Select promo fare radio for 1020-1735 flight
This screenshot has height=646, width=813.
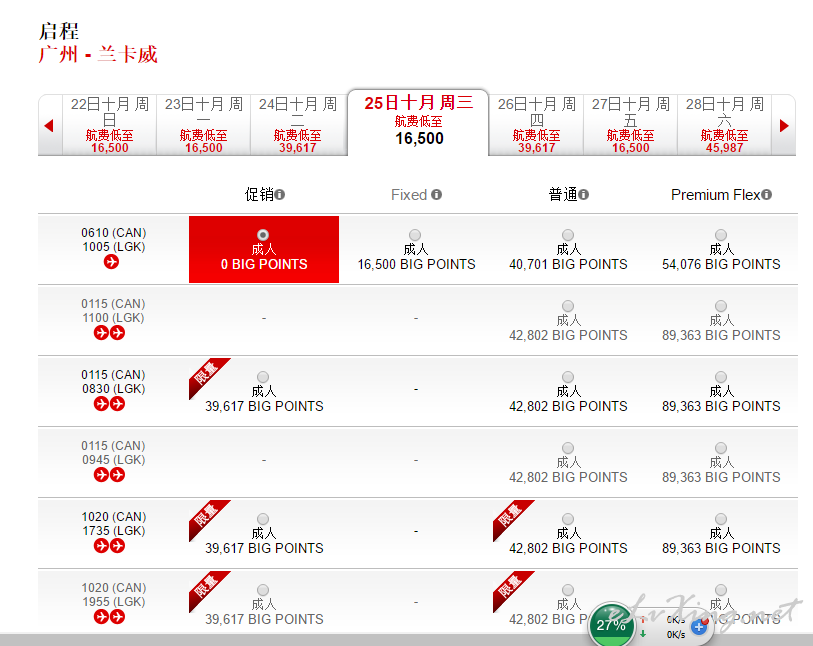coord(263,519)
